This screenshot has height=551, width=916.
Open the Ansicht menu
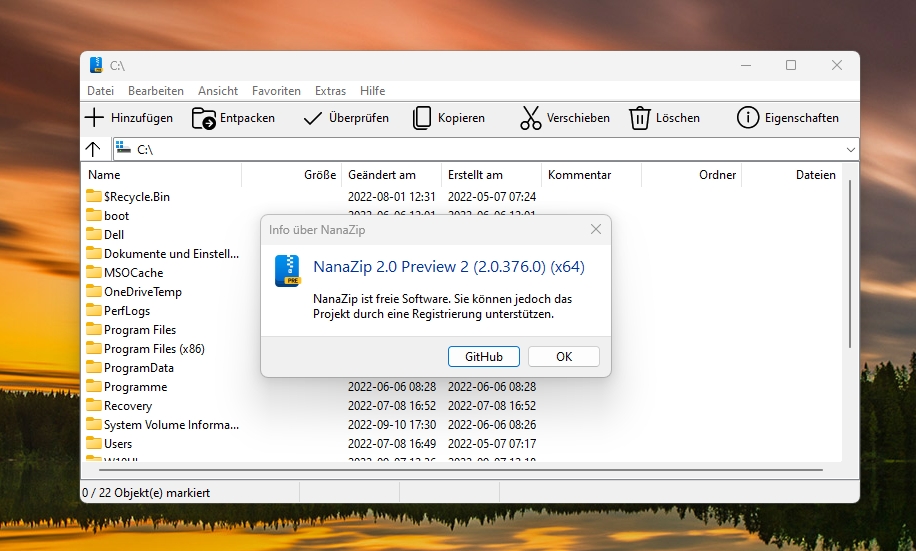coord(218,91)
